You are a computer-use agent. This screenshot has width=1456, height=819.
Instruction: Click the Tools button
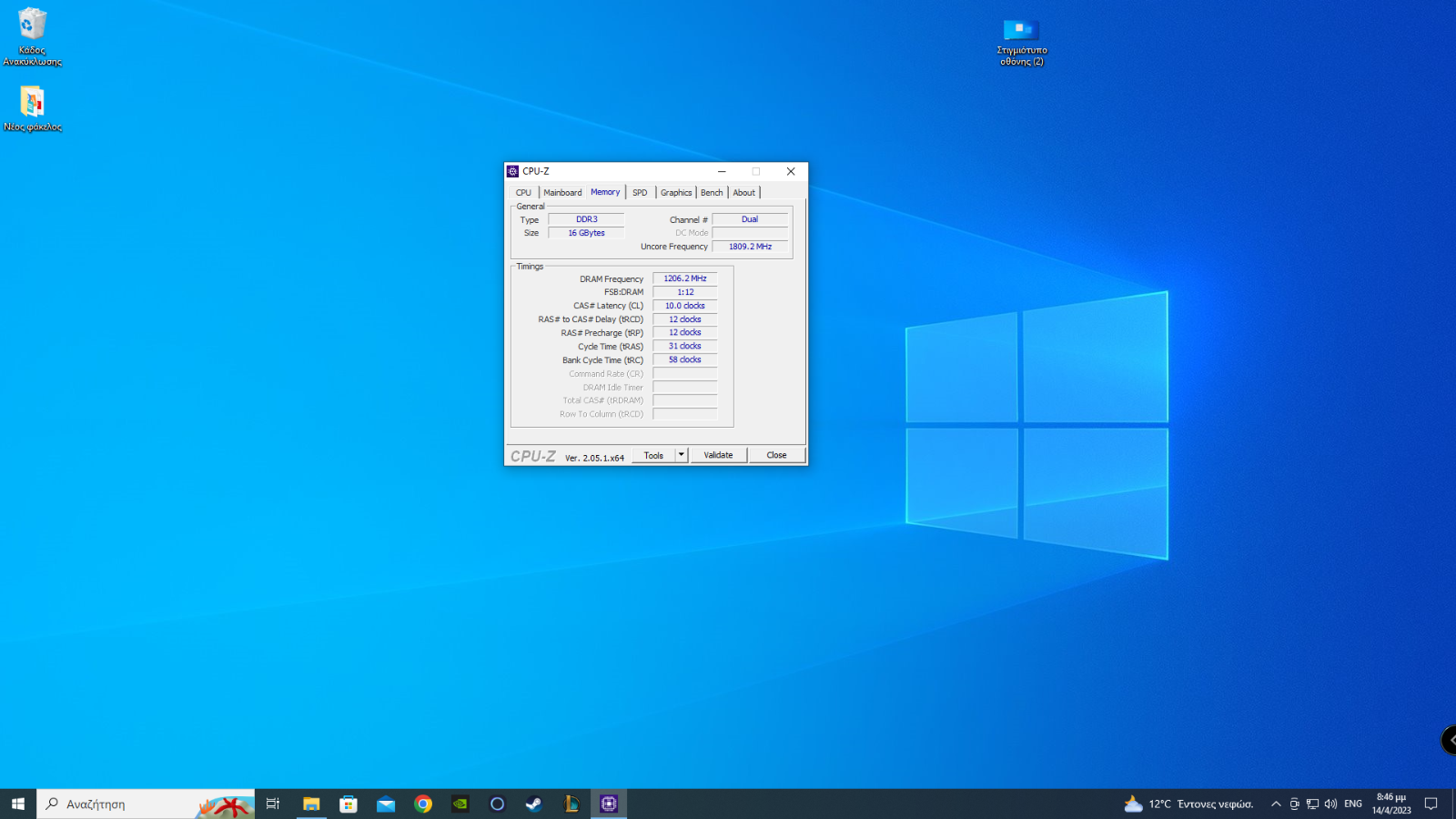pyautogui.click(x=653, y=455)
